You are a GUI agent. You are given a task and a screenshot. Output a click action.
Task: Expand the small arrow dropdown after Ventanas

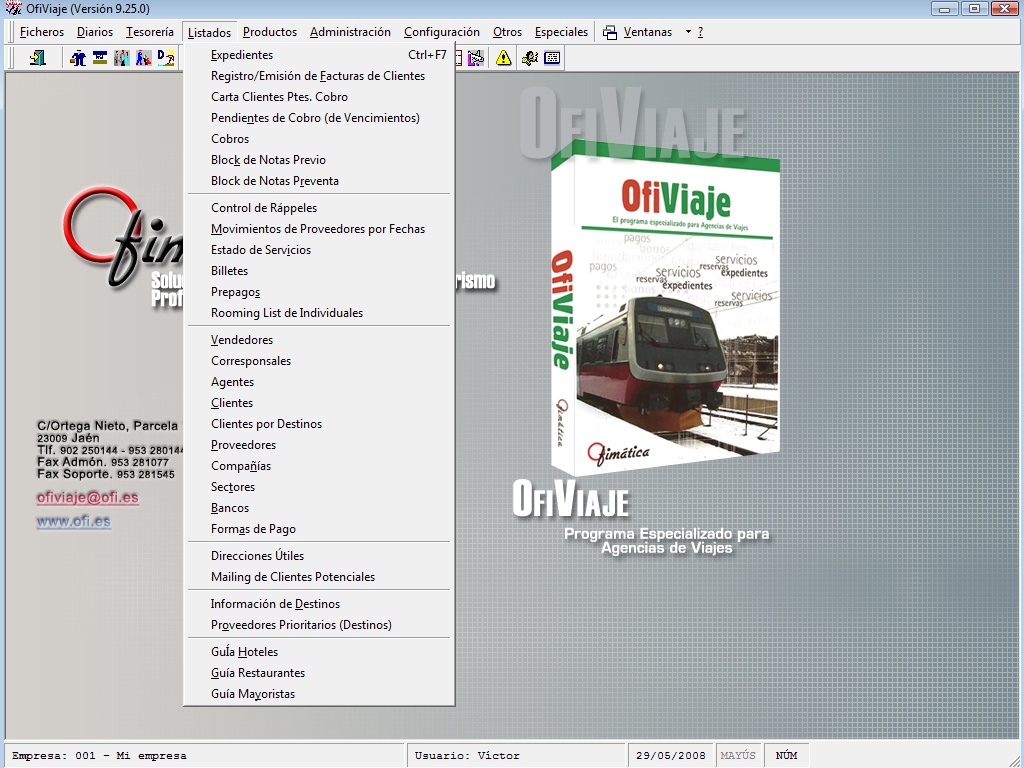(x=688, y=32)
